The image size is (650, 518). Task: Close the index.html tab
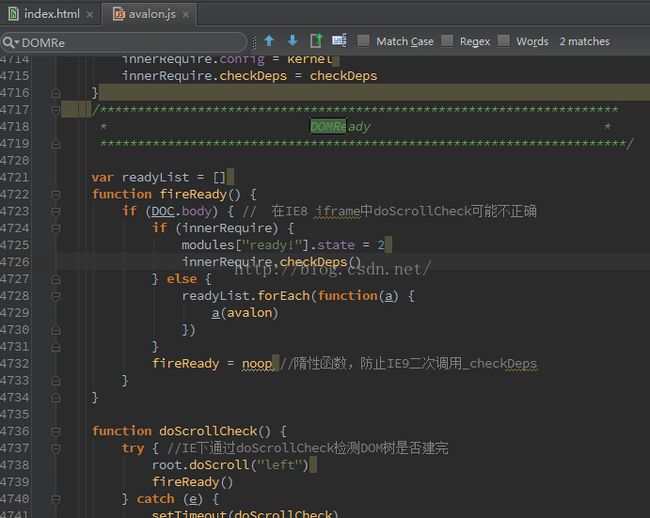[x=90, y=15]
